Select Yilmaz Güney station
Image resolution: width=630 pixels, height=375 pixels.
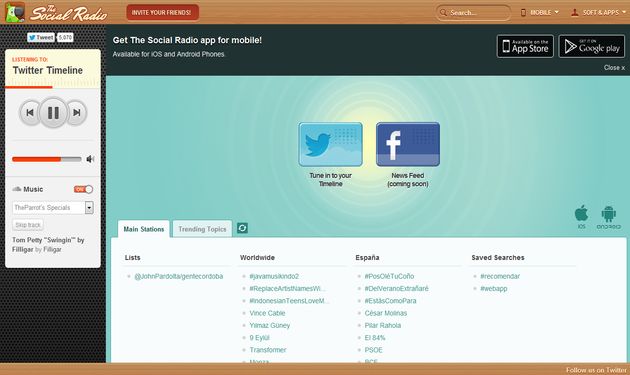coord(270,326)
